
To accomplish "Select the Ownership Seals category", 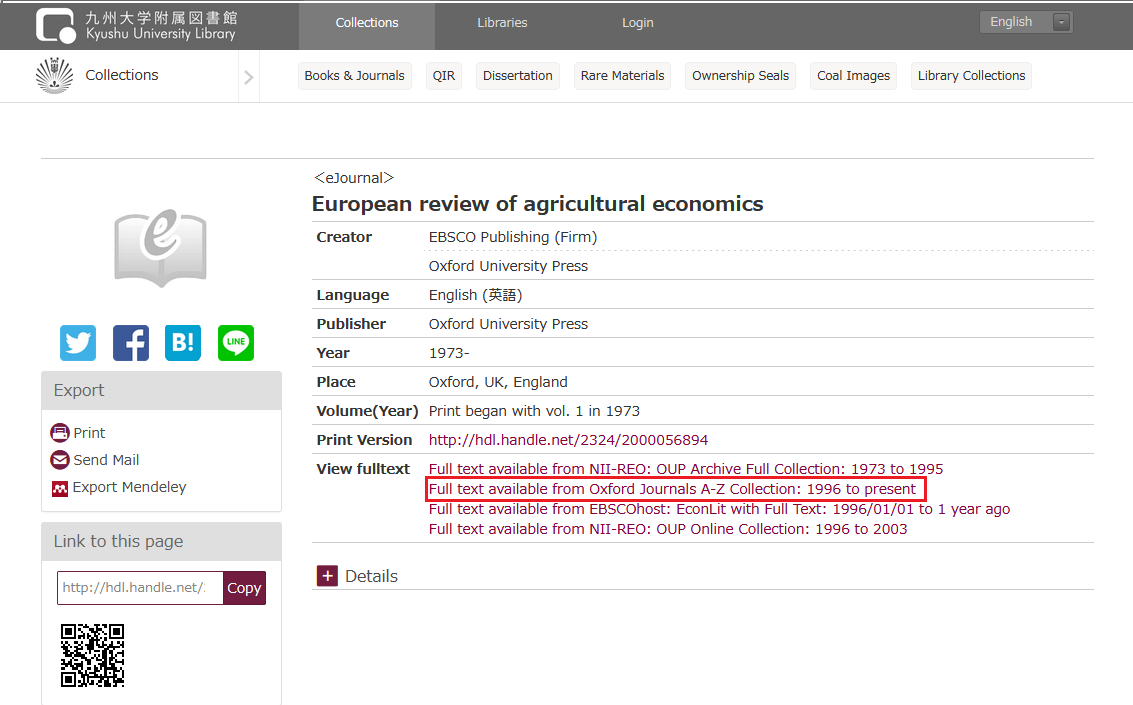I will pyautogui.click(x=741, y=76).
